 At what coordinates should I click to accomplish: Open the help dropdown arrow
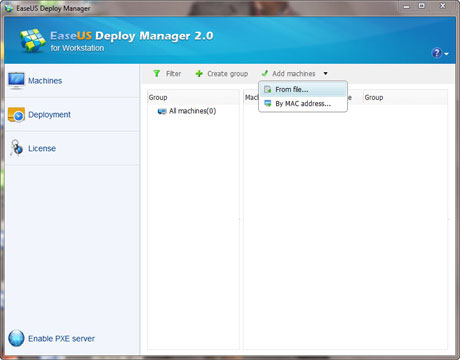click(x=446, y=54)
